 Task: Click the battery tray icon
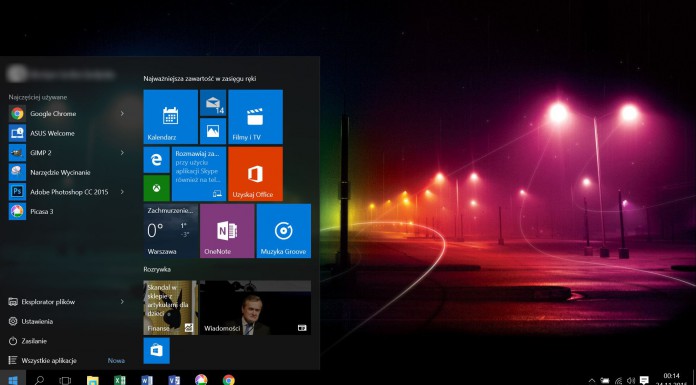click(605, 381)
